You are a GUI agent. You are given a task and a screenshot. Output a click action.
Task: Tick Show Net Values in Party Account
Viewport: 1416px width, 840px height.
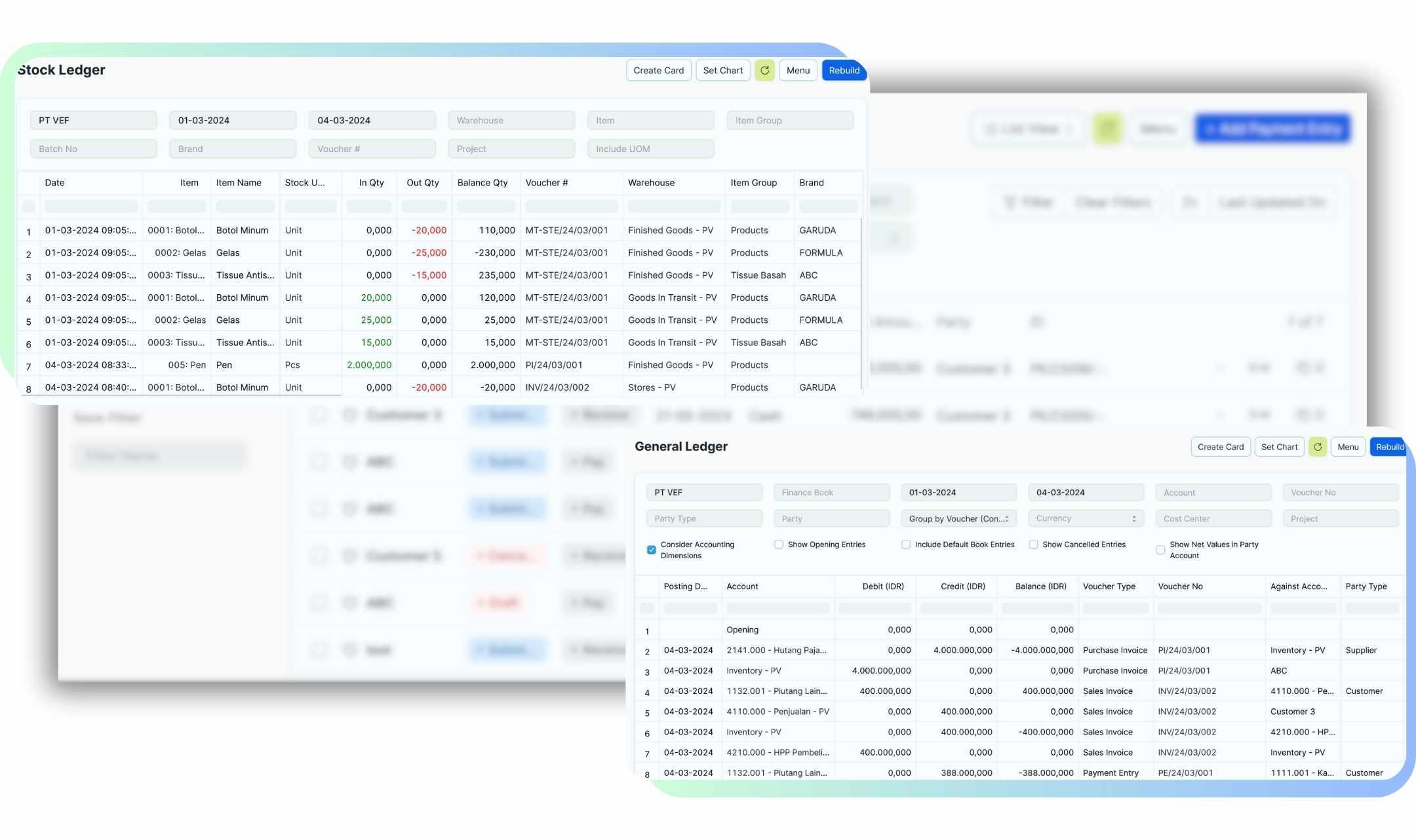[1160, 550]
